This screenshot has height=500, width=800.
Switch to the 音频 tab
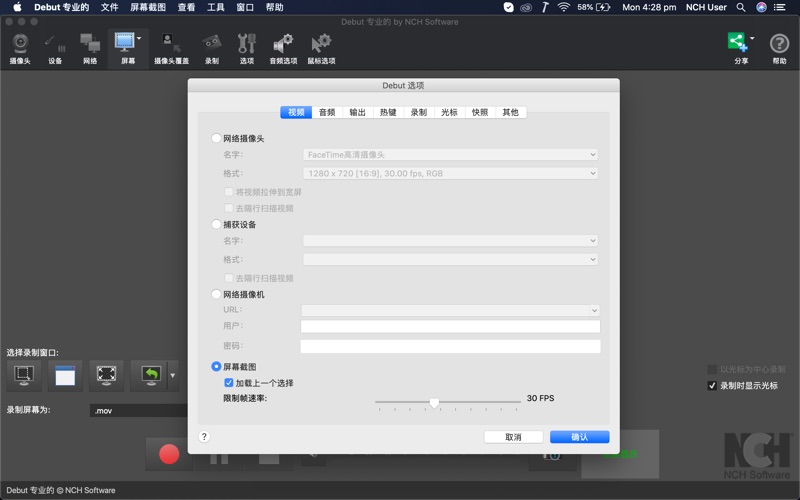click(x=327, y=112)
